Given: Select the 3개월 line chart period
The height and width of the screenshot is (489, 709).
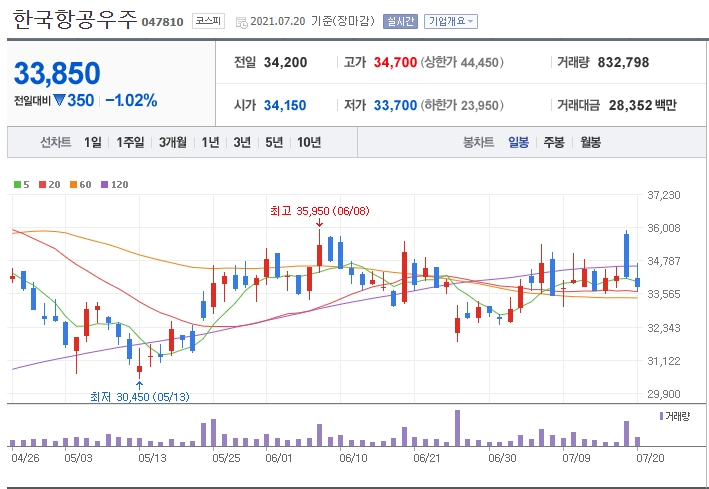Looking at the screenshot, I should coord(173,142).
